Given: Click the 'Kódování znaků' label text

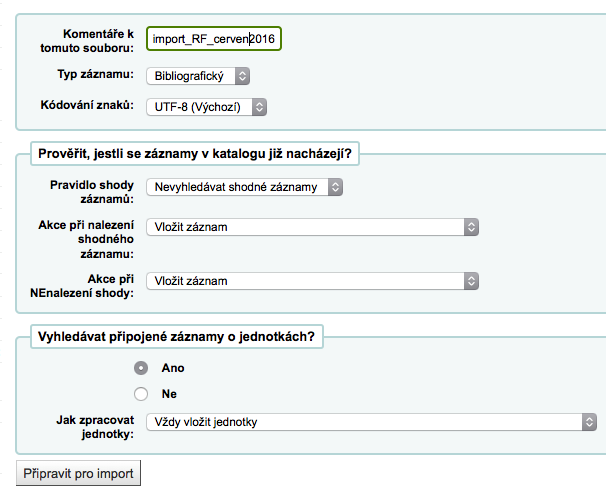Looking at the screenshot, I should (x=88, y=105).
